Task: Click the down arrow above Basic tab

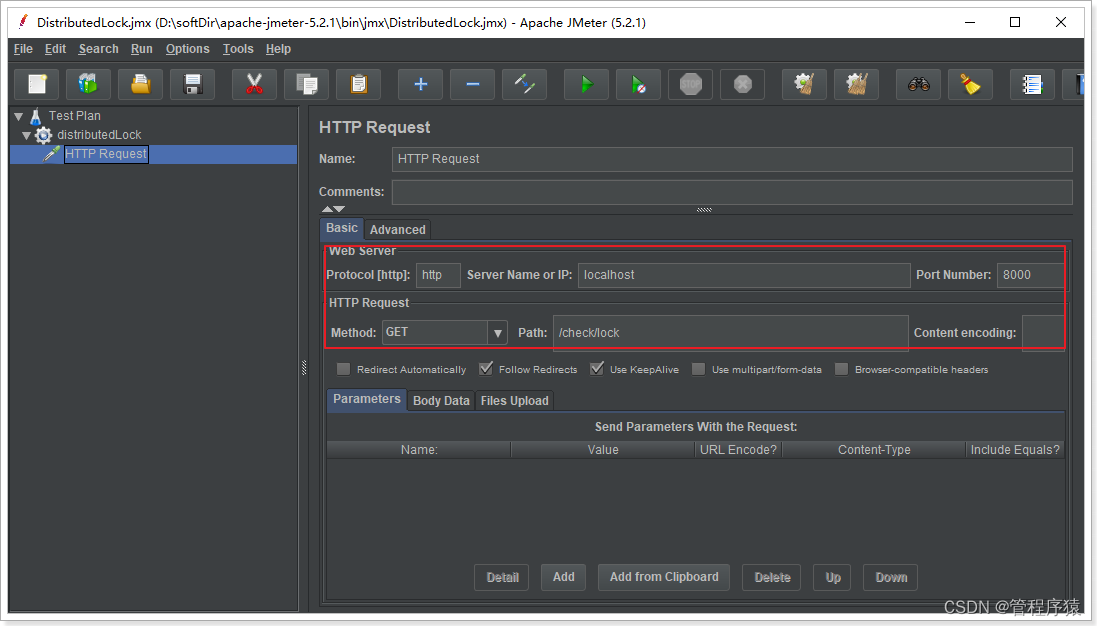Action: coord(339,209)
